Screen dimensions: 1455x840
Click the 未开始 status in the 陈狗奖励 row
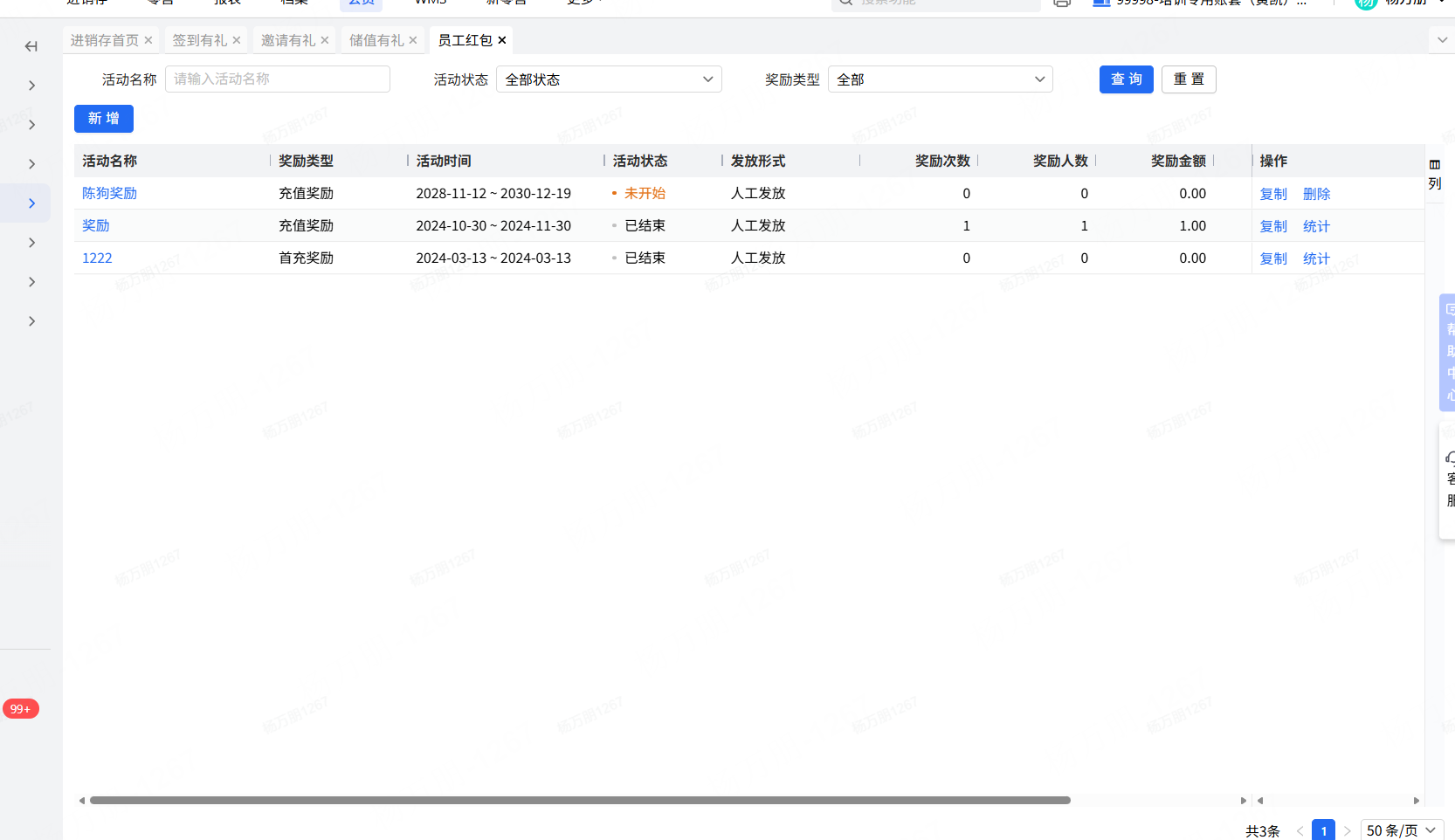645,194
